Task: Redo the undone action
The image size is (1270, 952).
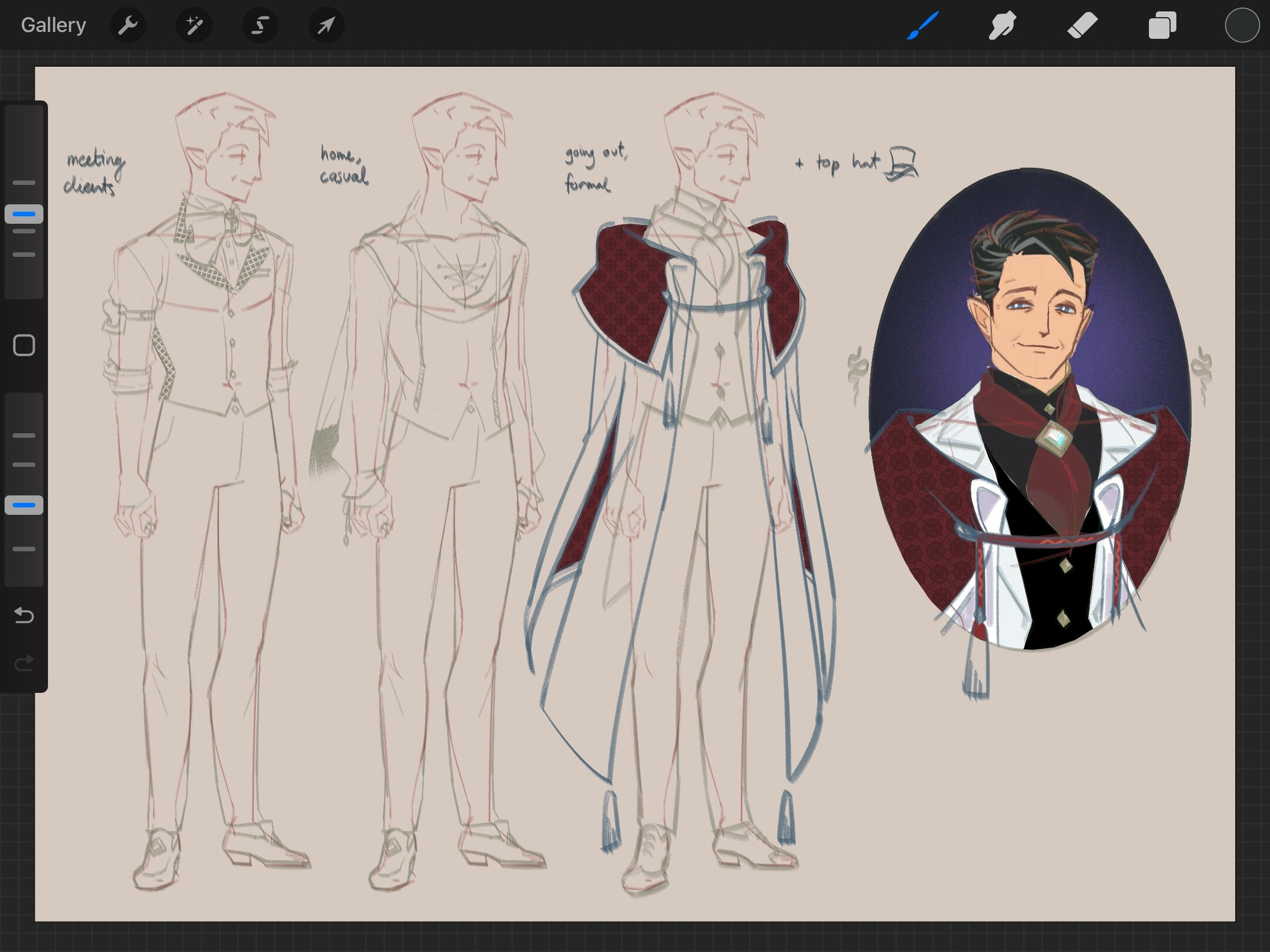Action: pos(24,663)
